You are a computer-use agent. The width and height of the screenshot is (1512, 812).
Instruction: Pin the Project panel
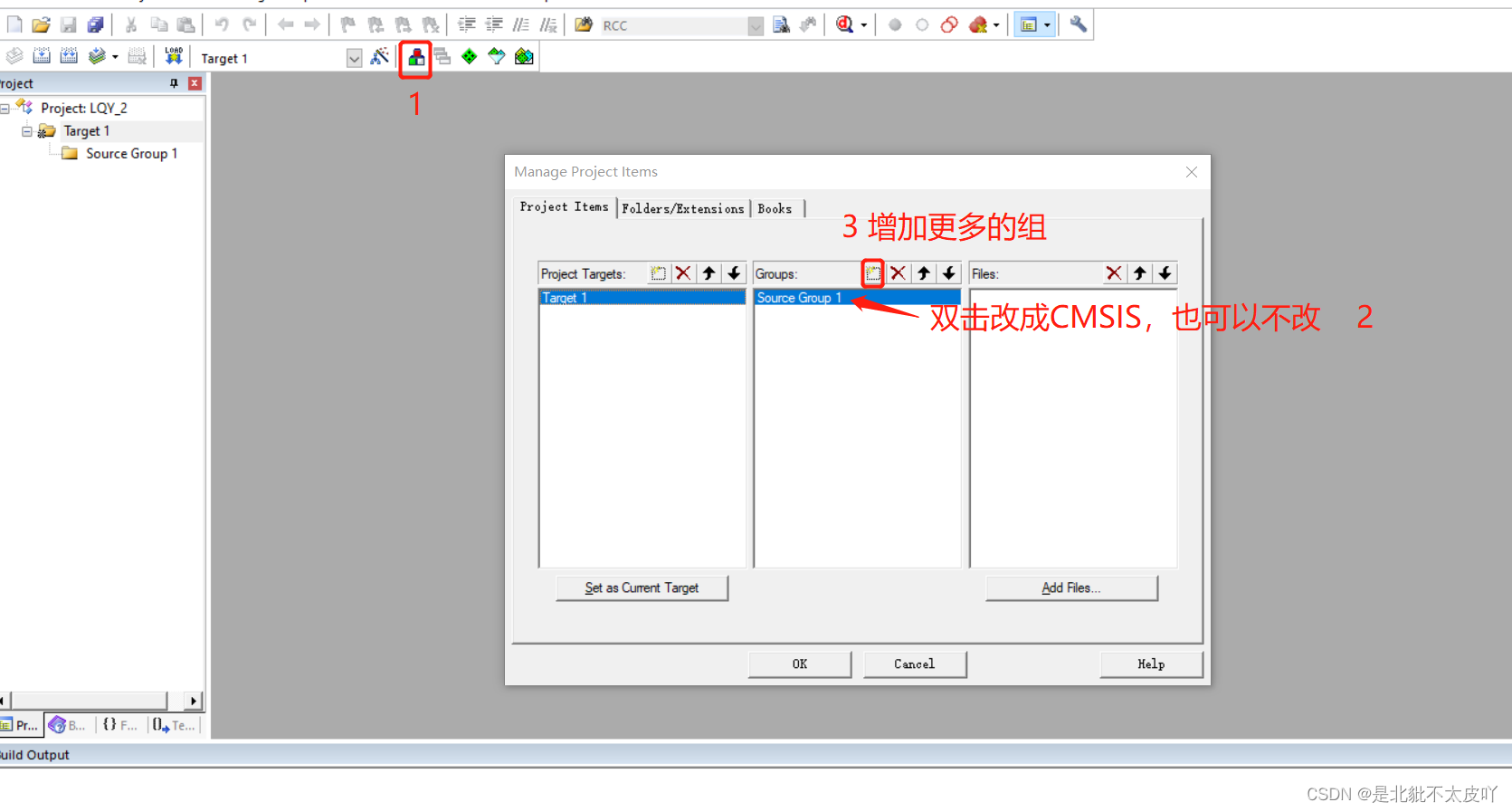point(174,83)
